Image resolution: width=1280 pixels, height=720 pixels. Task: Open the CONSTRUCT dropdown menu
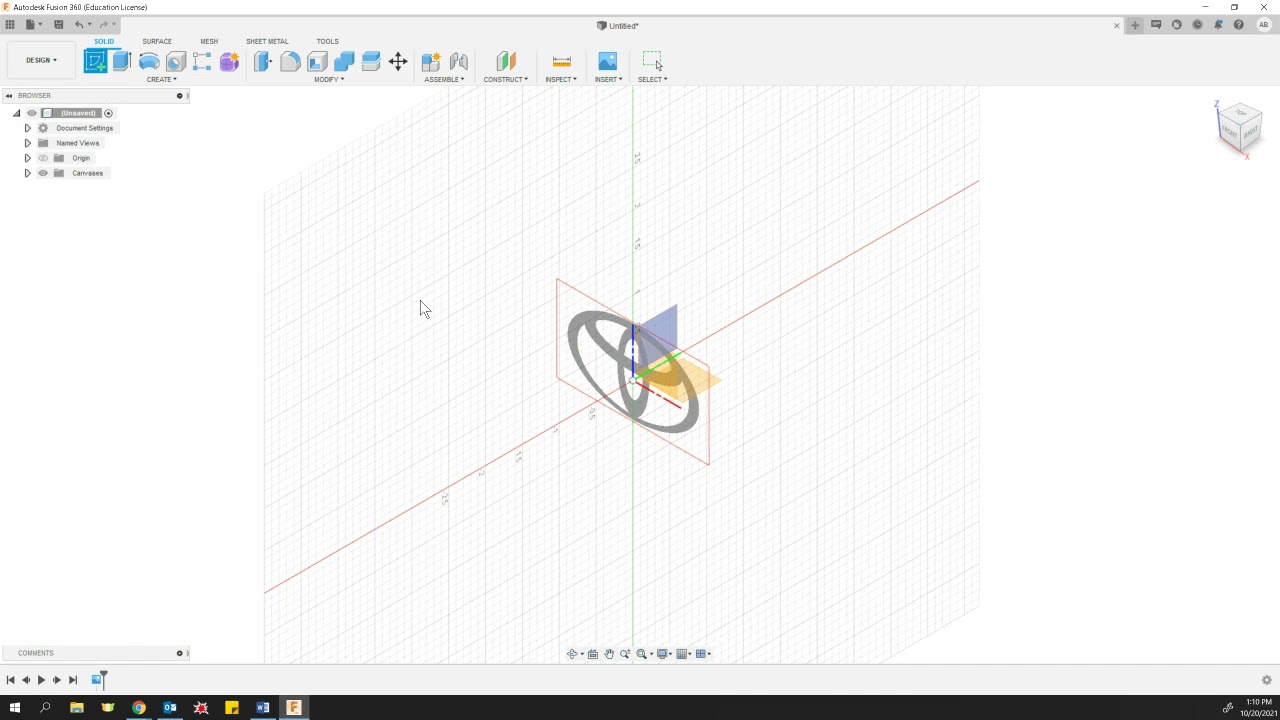(506, 79)
